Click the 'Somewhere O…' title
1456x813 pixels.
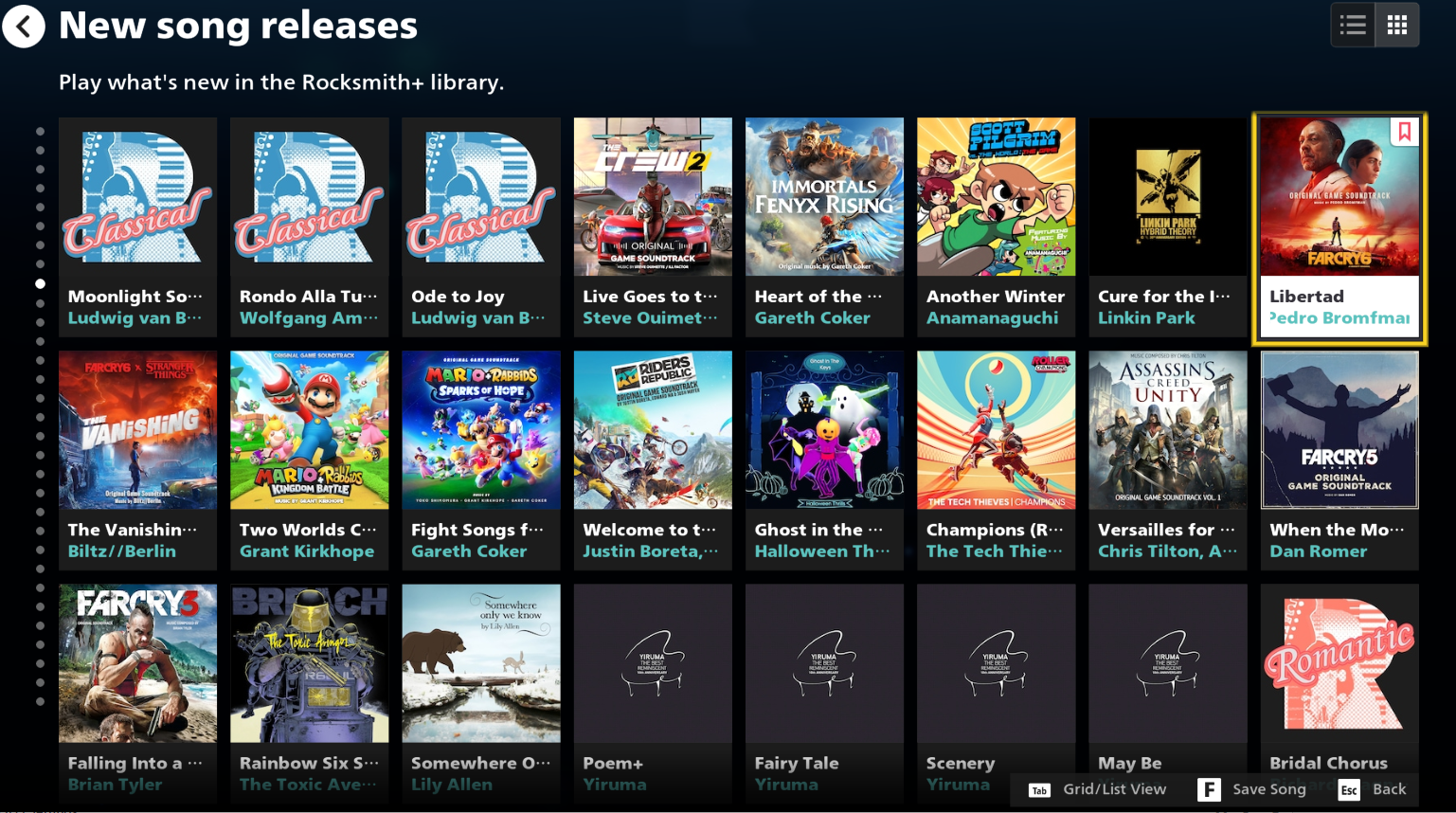480,763
